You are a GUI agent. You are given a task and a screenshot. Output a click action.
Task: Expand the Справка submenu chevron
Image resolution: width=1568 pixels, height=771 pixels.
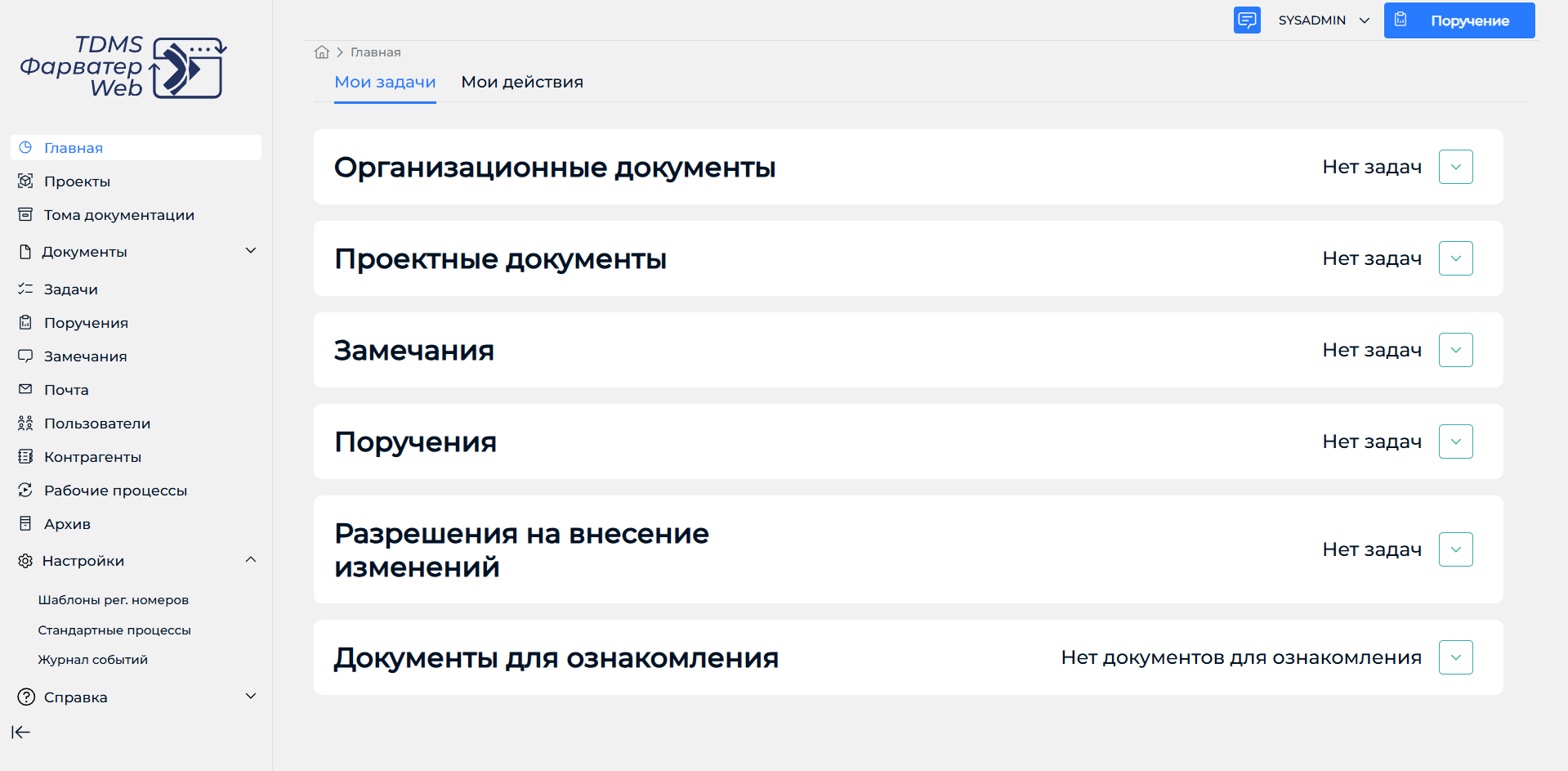(251, 696)
